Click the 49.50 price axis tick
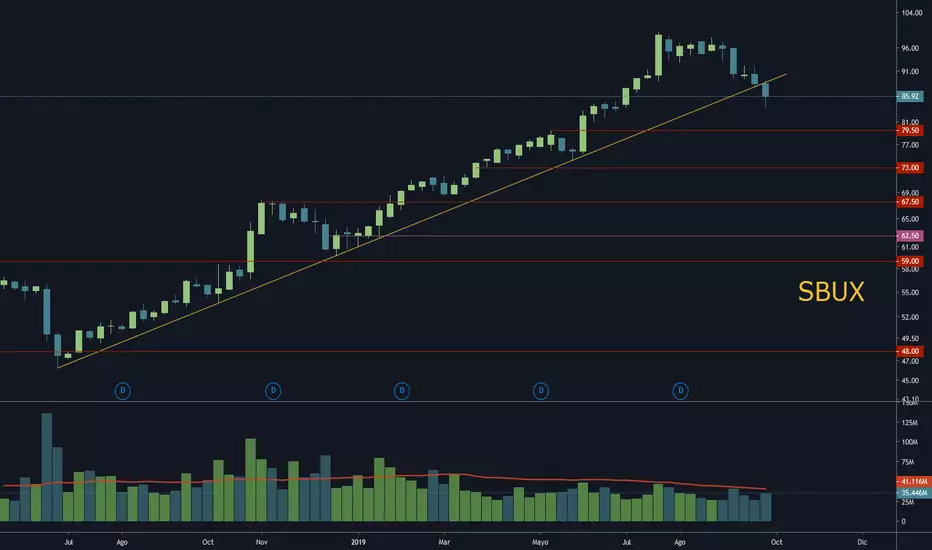932x550 pixels. click(910, 338)
